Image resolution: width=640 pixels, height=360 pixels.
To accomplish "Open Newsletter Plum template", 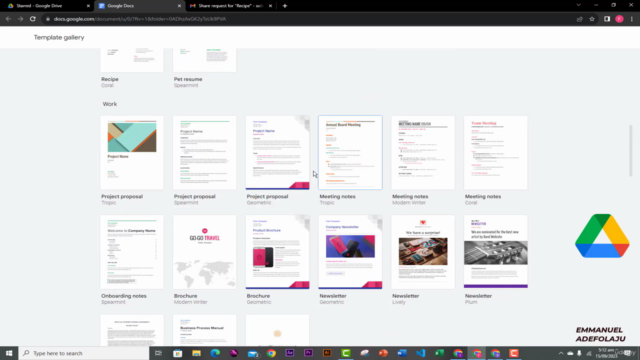I will [496, 252].
